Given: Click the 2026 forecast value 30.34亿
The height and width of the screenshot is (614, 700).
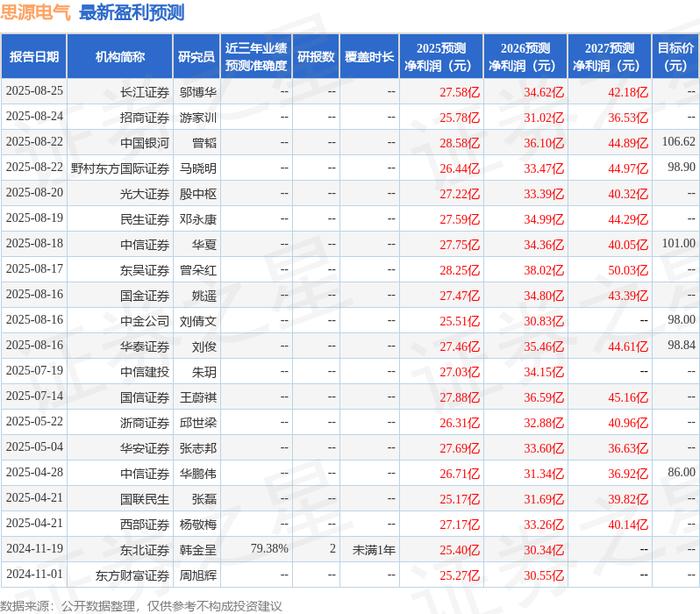Looking at the screenshot, I should pyautogui.click(x=544, y=551).
